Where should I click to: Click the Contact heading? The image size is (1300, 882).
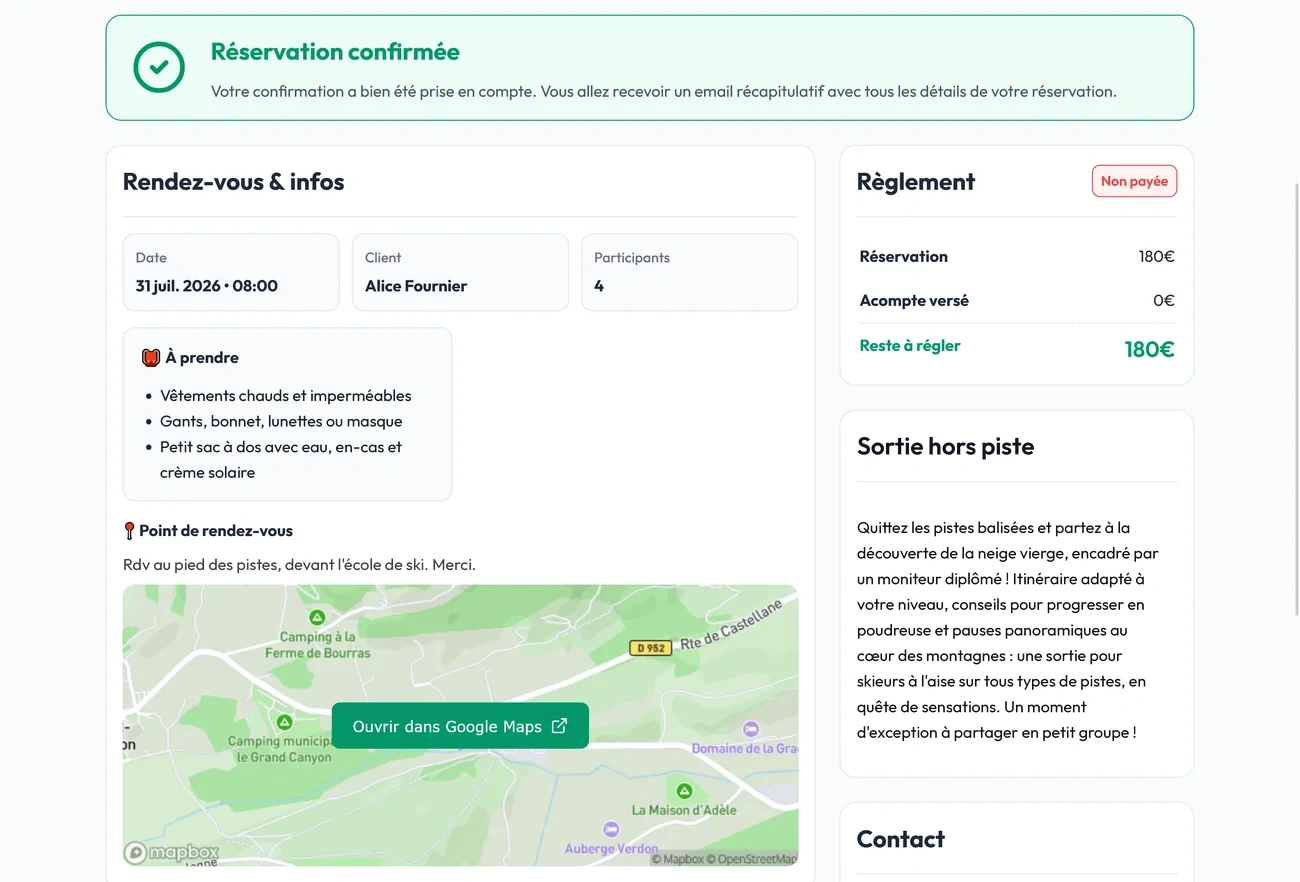901,840
